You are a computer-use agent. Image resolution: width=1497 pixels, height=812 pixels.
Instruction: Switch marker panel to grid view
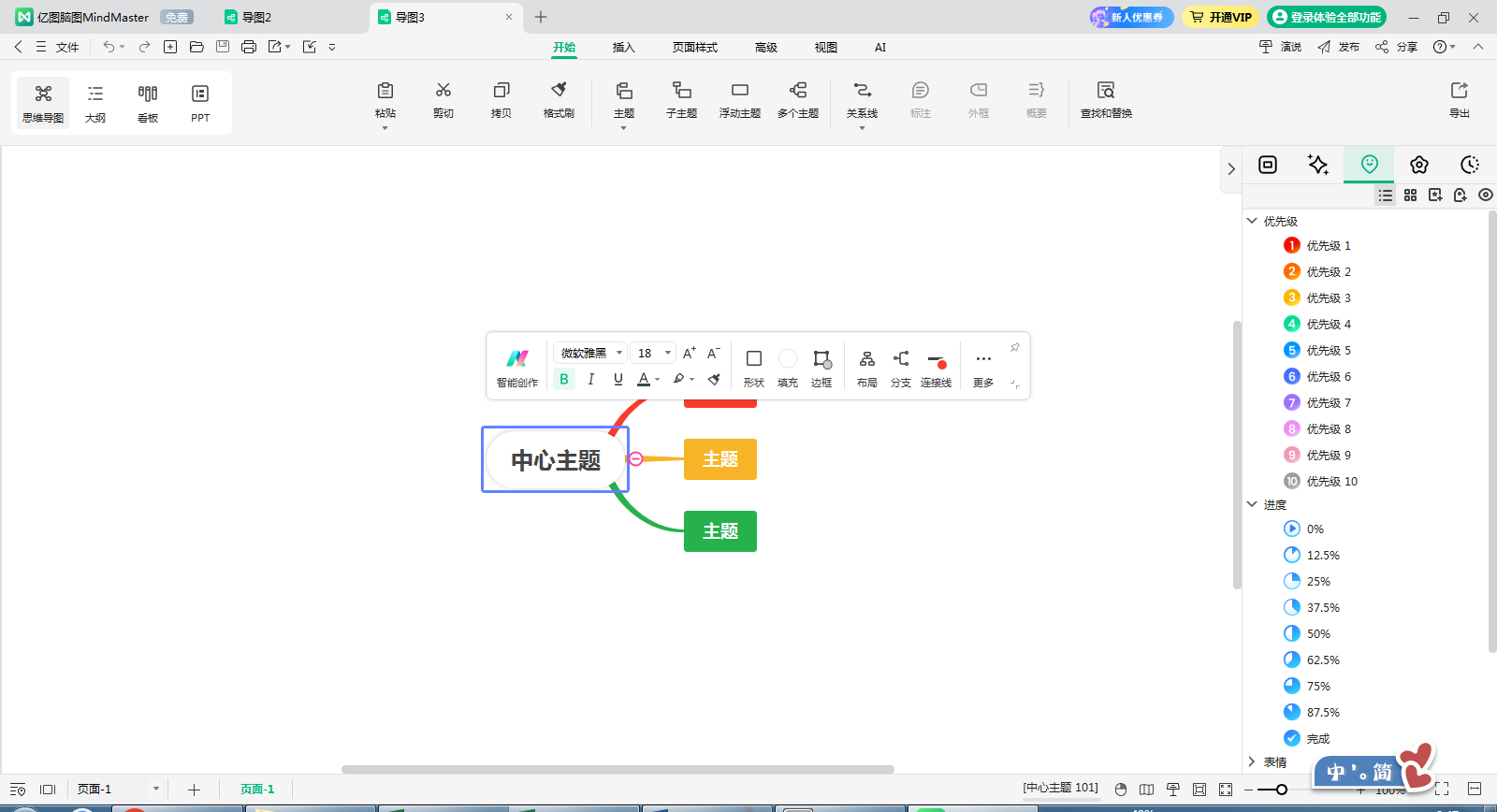1411,195
